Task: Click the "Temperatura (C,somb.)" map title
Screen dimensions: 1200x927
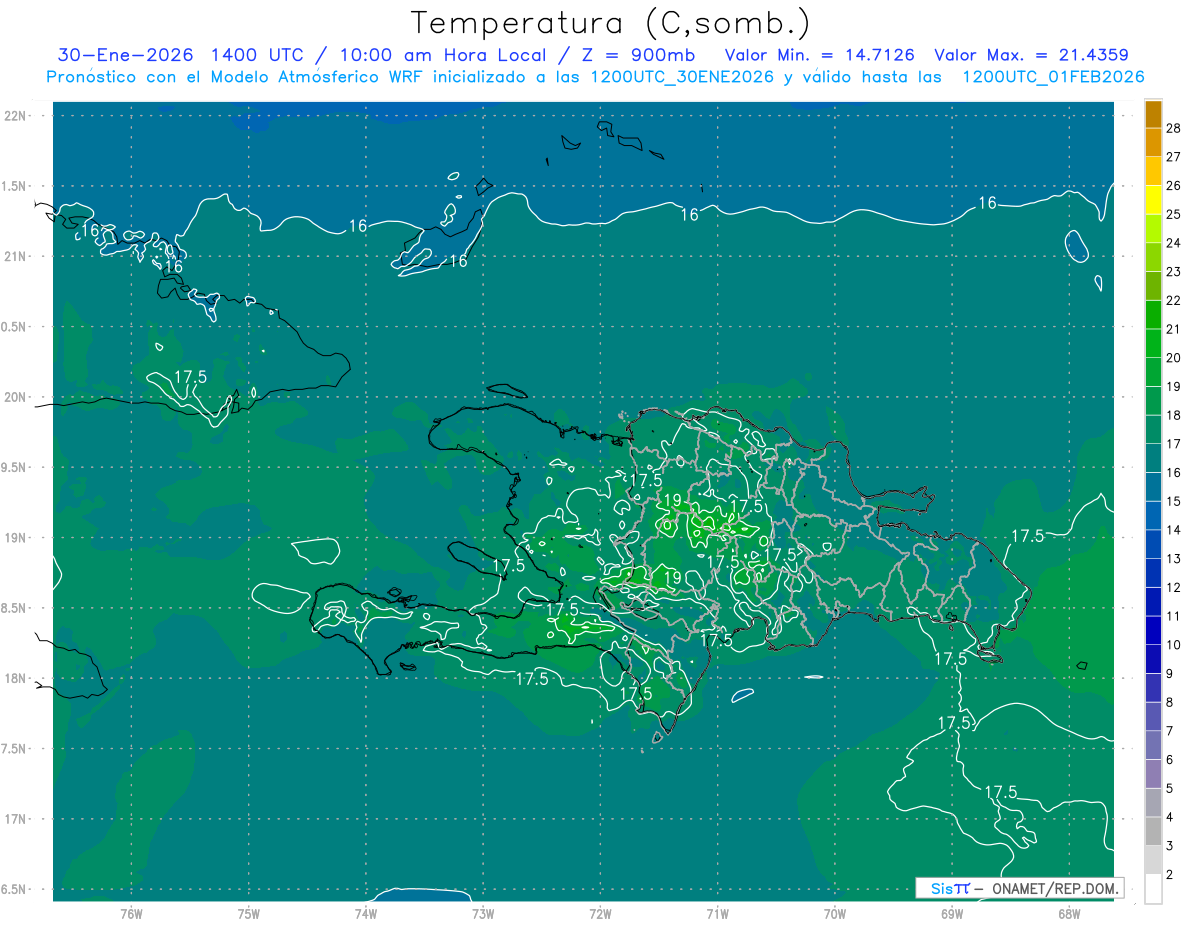Action: 611,23
